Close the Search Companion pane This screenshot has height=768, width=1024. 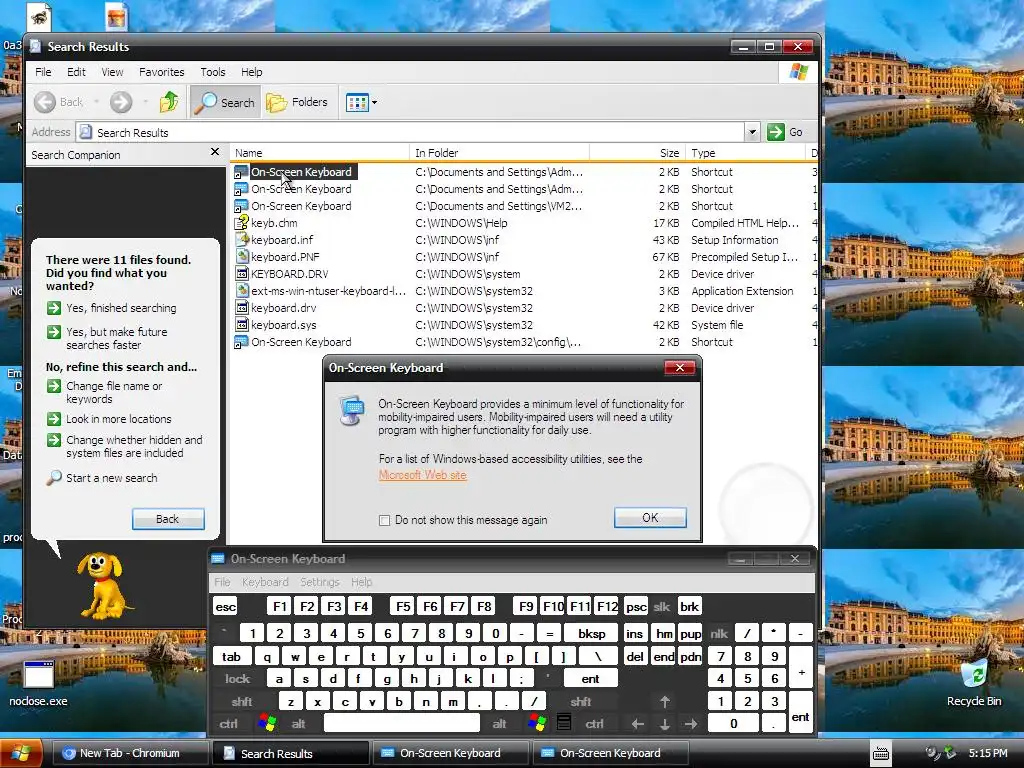click(215, 152)
